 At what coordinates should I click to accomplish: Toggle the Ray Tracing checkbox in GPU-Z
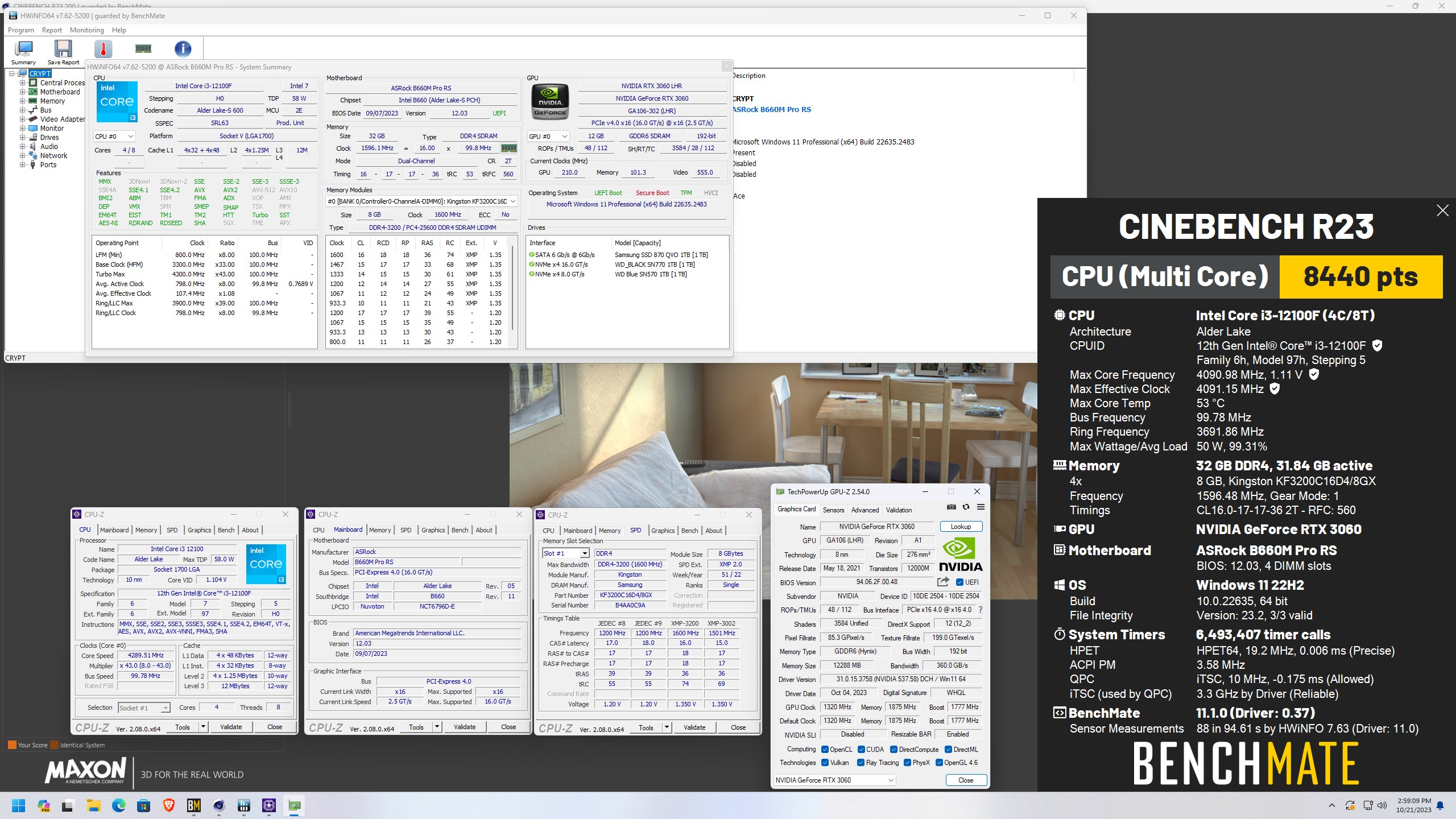tap(861, 763)
